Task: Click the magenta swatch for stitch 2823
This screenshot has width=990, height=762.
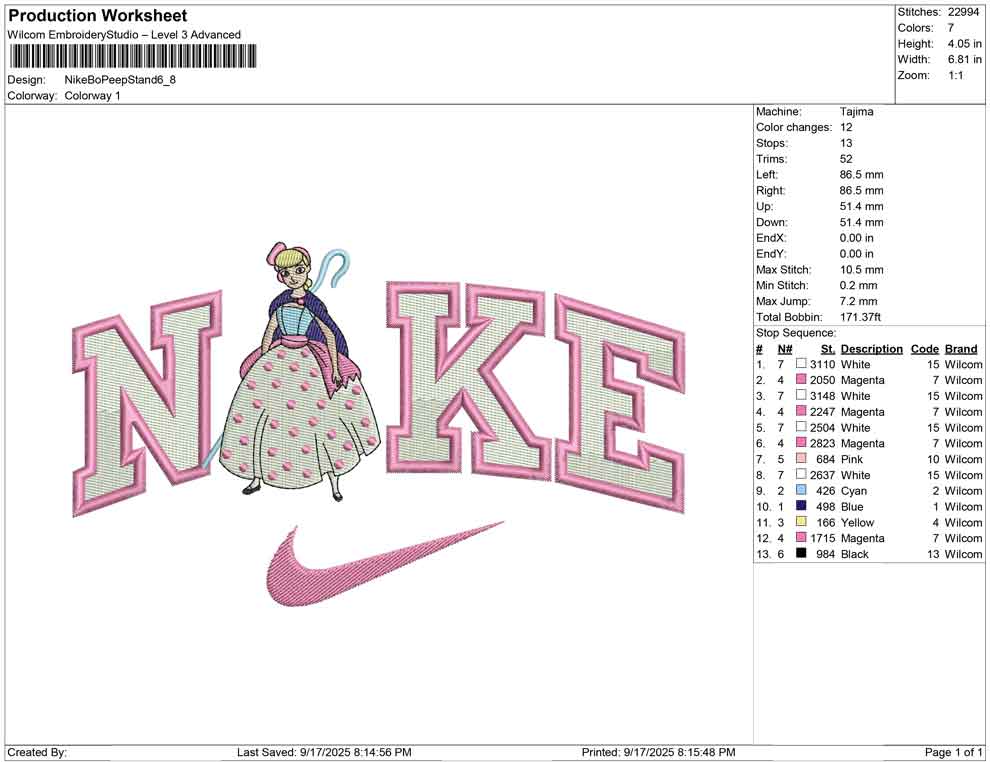Action: pos(801,443)
